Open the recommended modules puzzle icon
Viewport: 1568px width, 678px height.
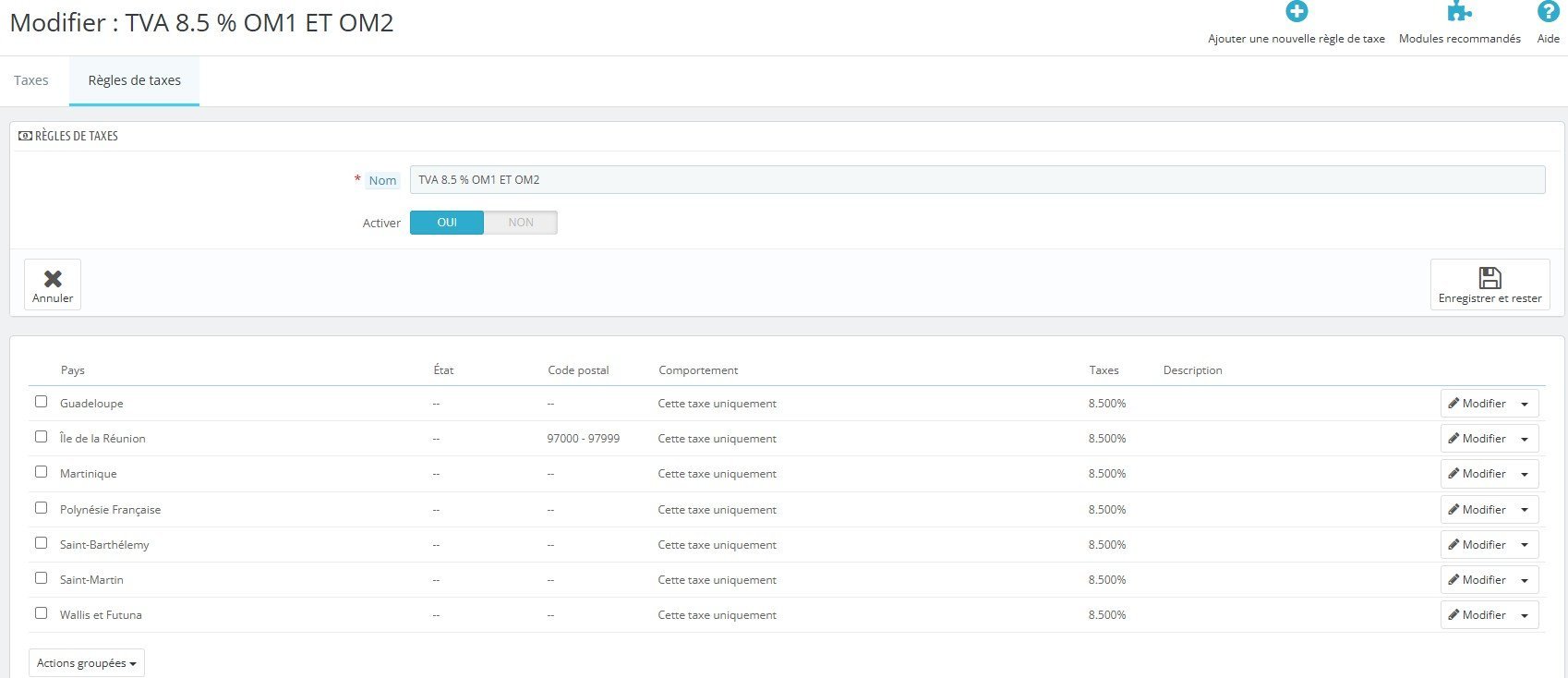click(1460, 12)
